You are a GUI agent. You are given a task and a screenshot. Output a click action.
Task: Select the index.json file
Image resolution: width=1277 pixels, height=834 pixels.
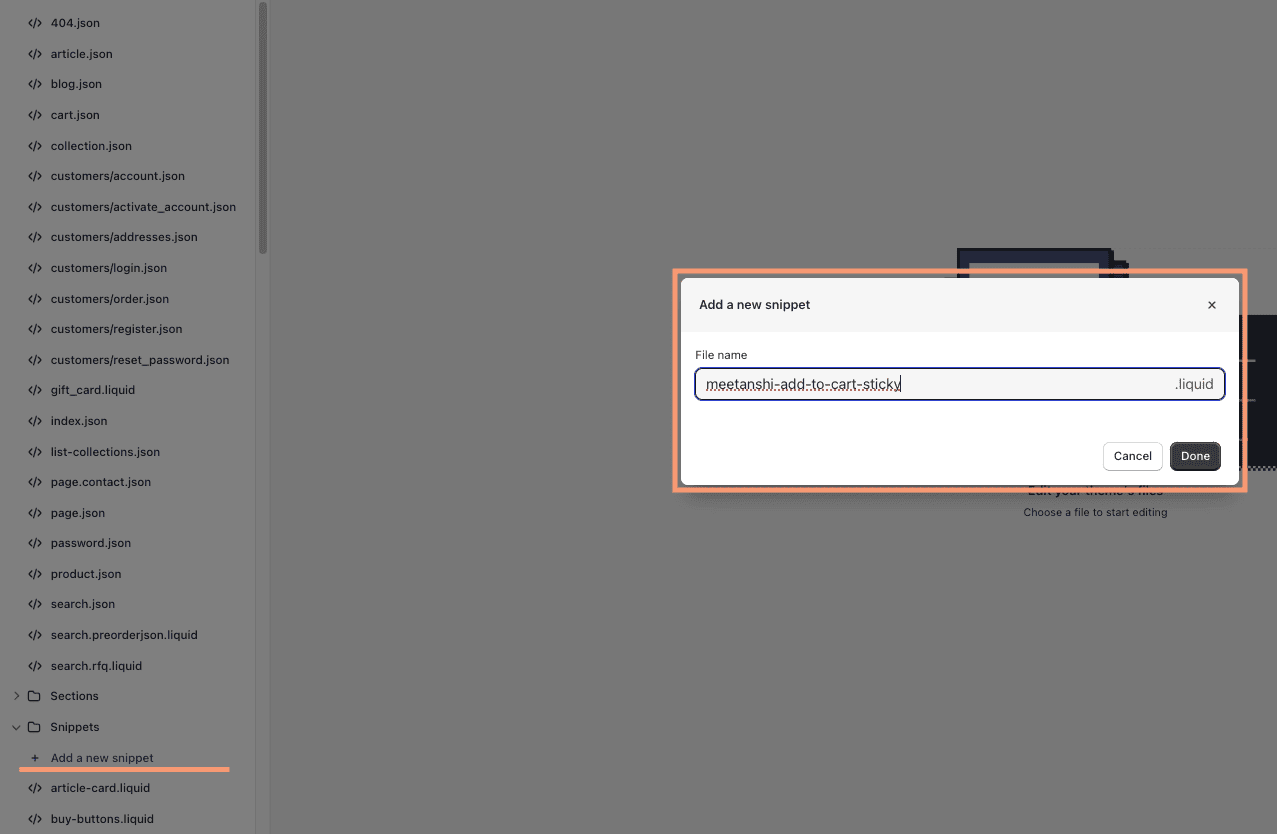tap(78, 420)
